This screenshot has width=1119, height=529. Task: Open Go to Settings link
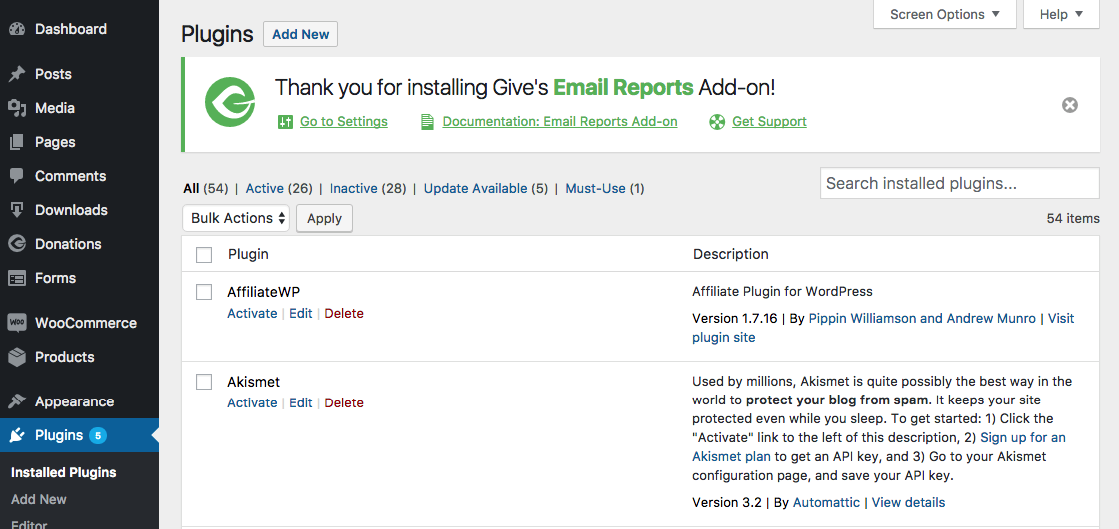[344, 122]
